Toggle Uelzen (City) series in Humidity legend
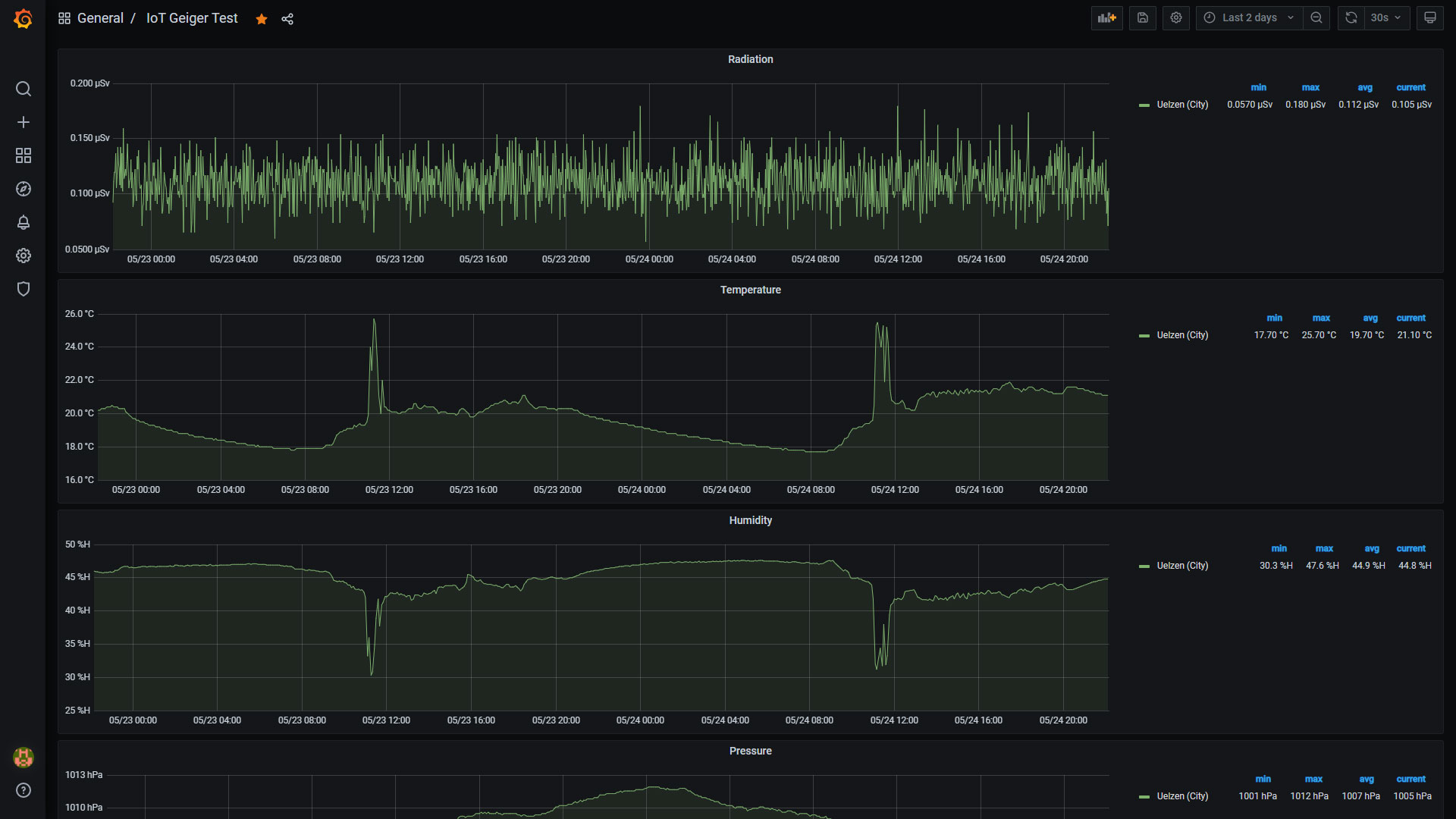The width and height of the screenshot is (1456, 819). (x=1182, y=566)
